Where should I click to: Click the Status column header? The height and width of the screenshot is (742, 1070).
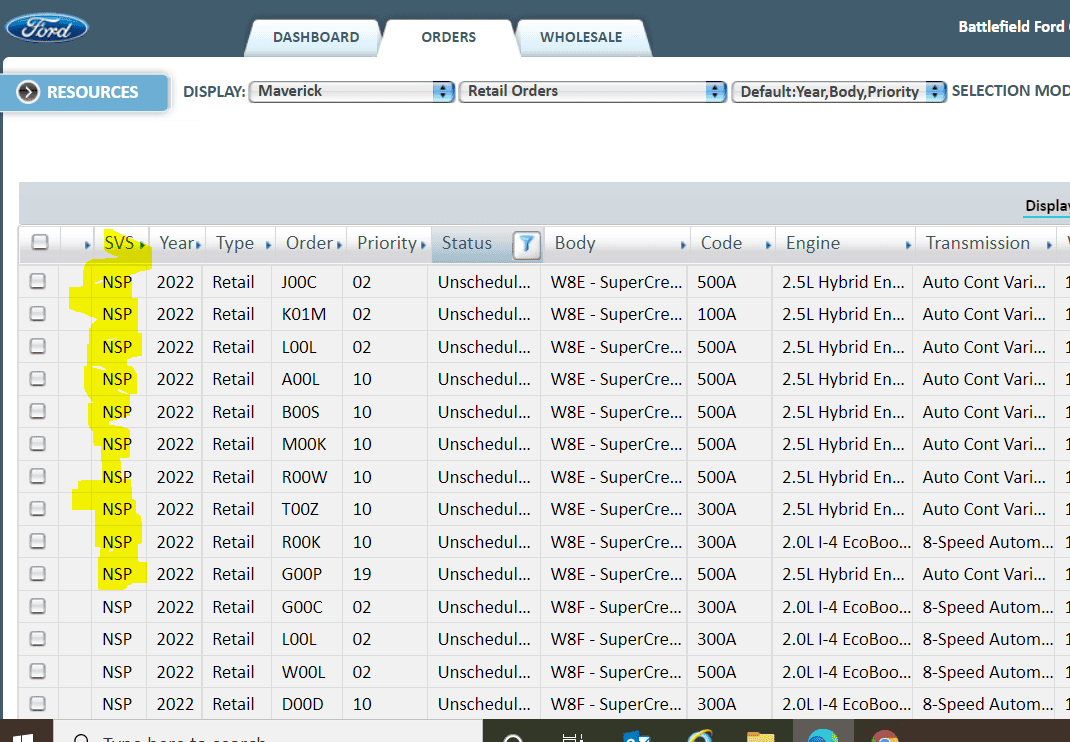click(467, 244)
